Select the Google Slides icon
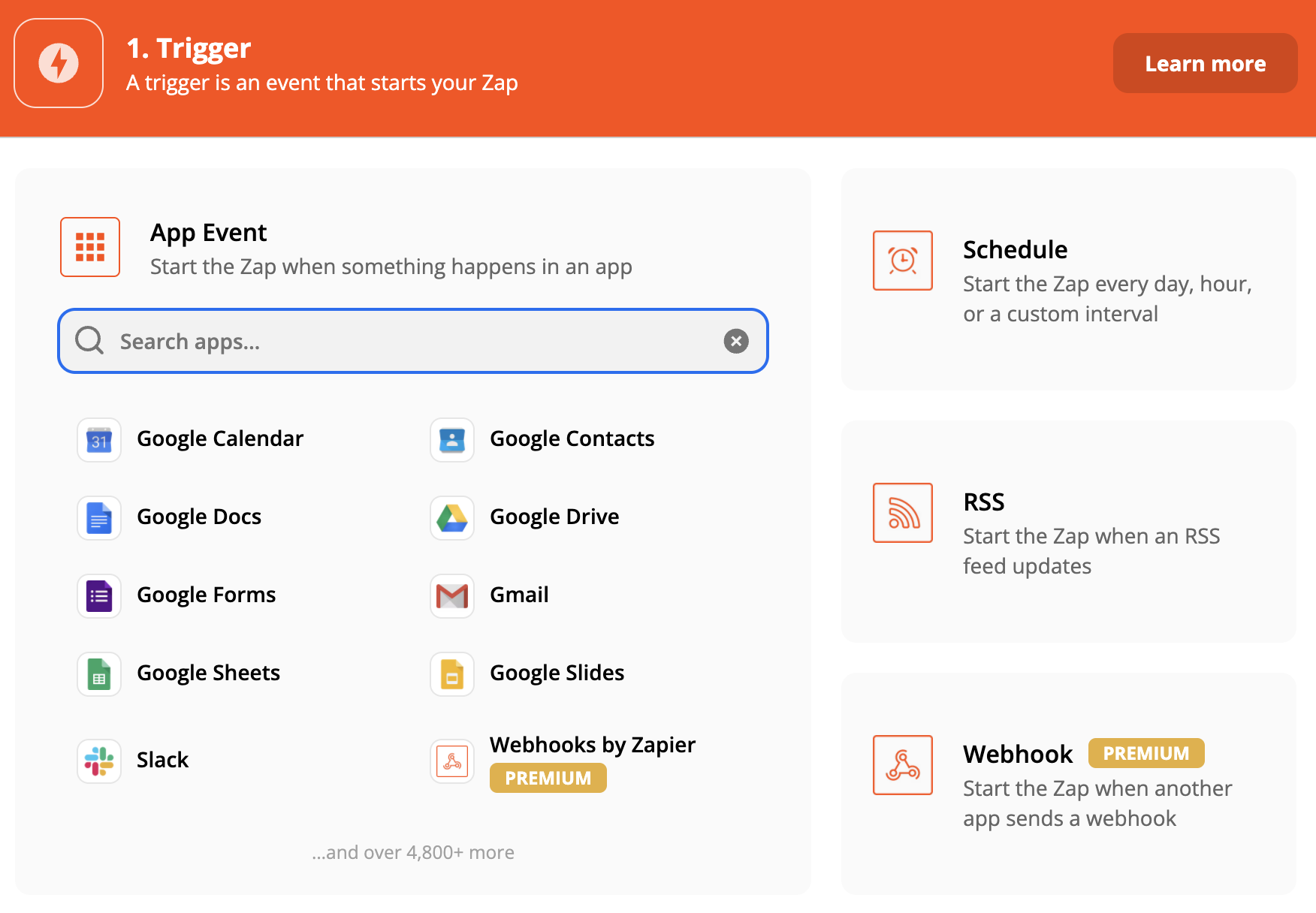Viewport: 1316px width, 913px height. (x=452, y=674)
